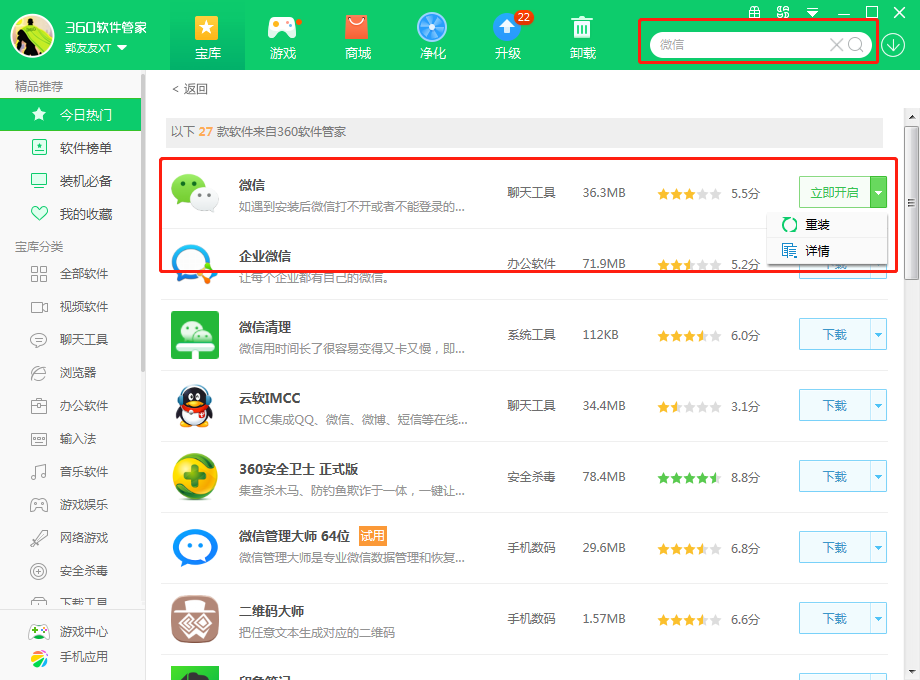The width and height of the screenshot is (920, 680).
Task: Click the 二维码大师 app icon
Action: 195,619
